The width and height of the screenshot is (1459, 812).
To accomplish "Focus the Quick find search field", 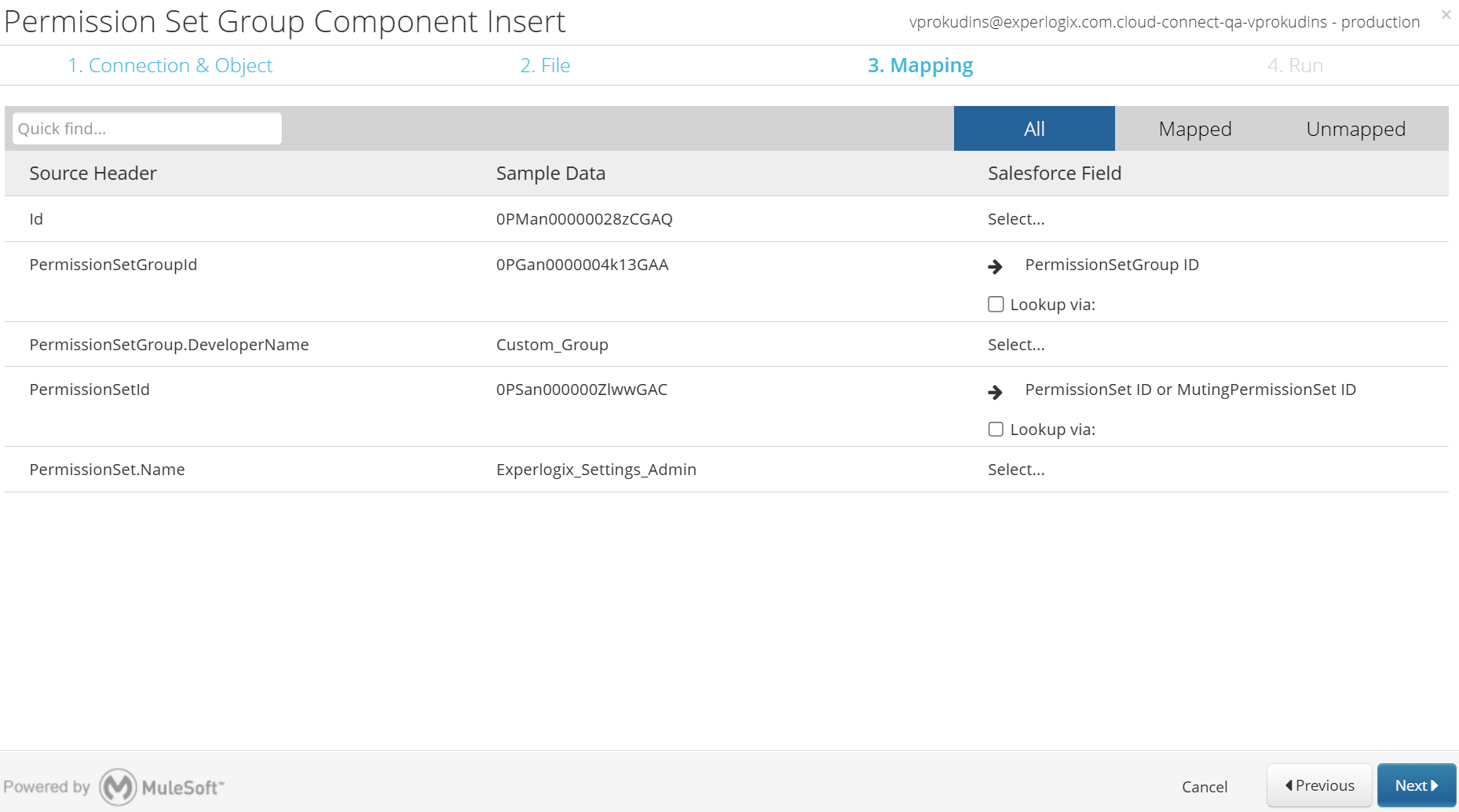I will [147, 129].
